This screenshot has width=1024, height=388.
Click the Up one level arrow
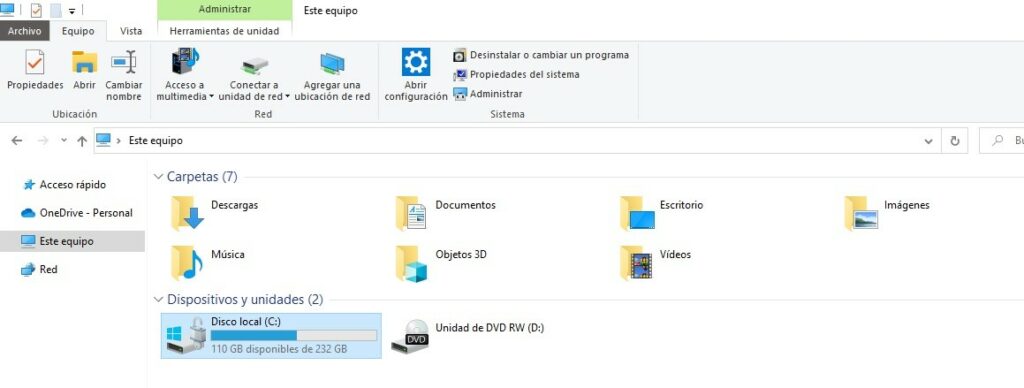(82, 140)
